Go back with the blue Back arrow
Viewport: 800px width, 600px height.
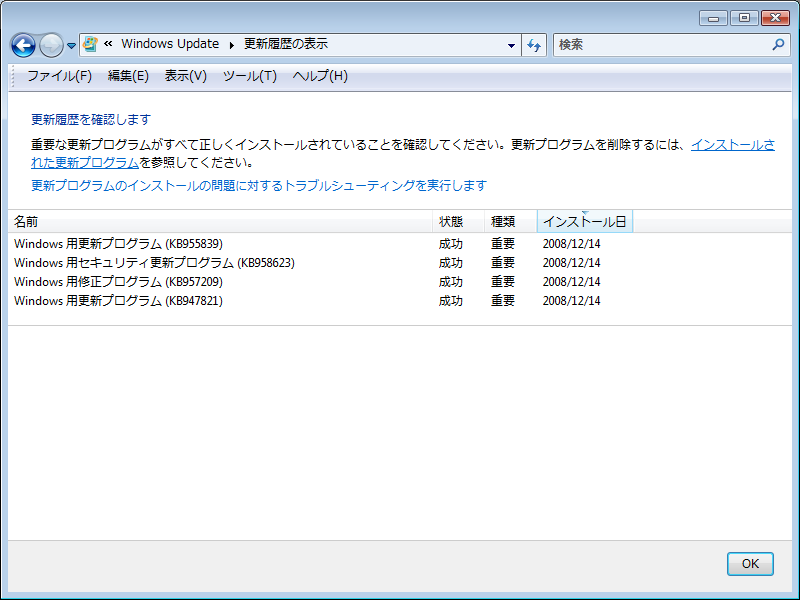[23, 45]
